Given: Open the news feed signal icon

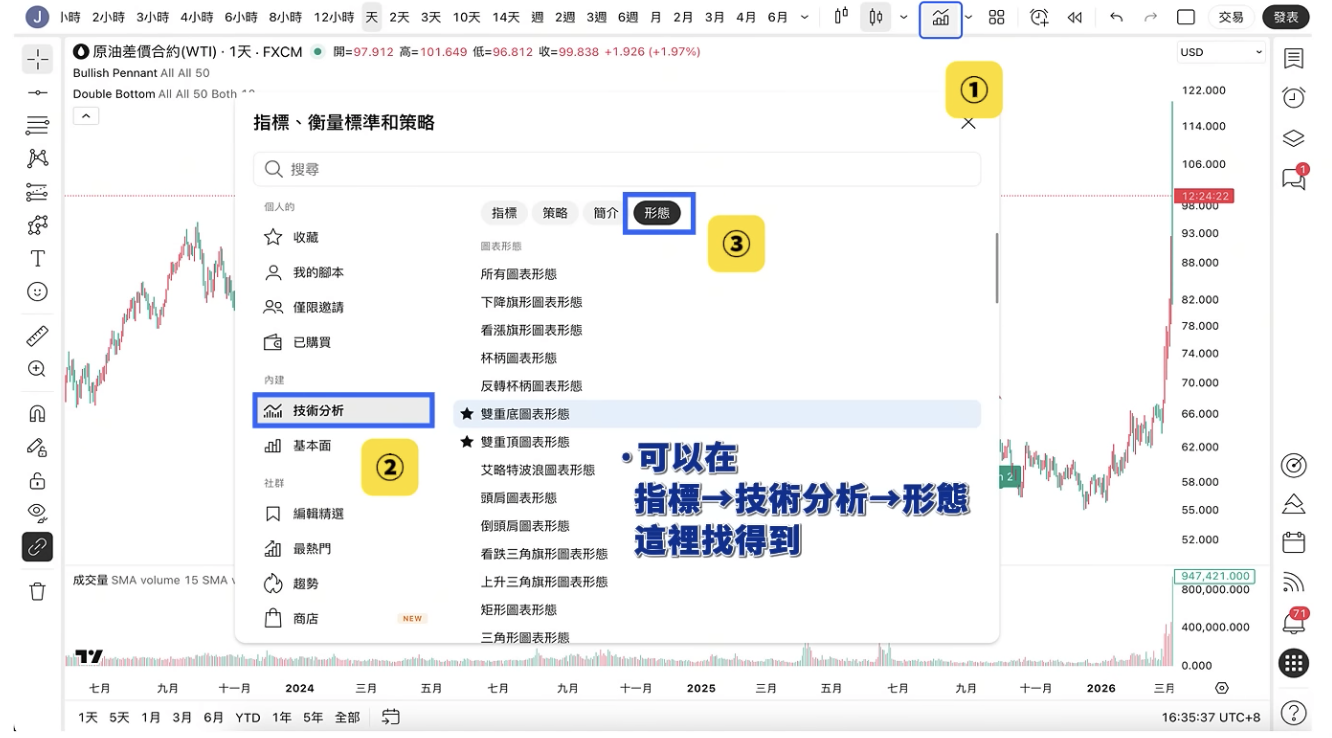Looking at the screenshot, I should [1293, 581].
